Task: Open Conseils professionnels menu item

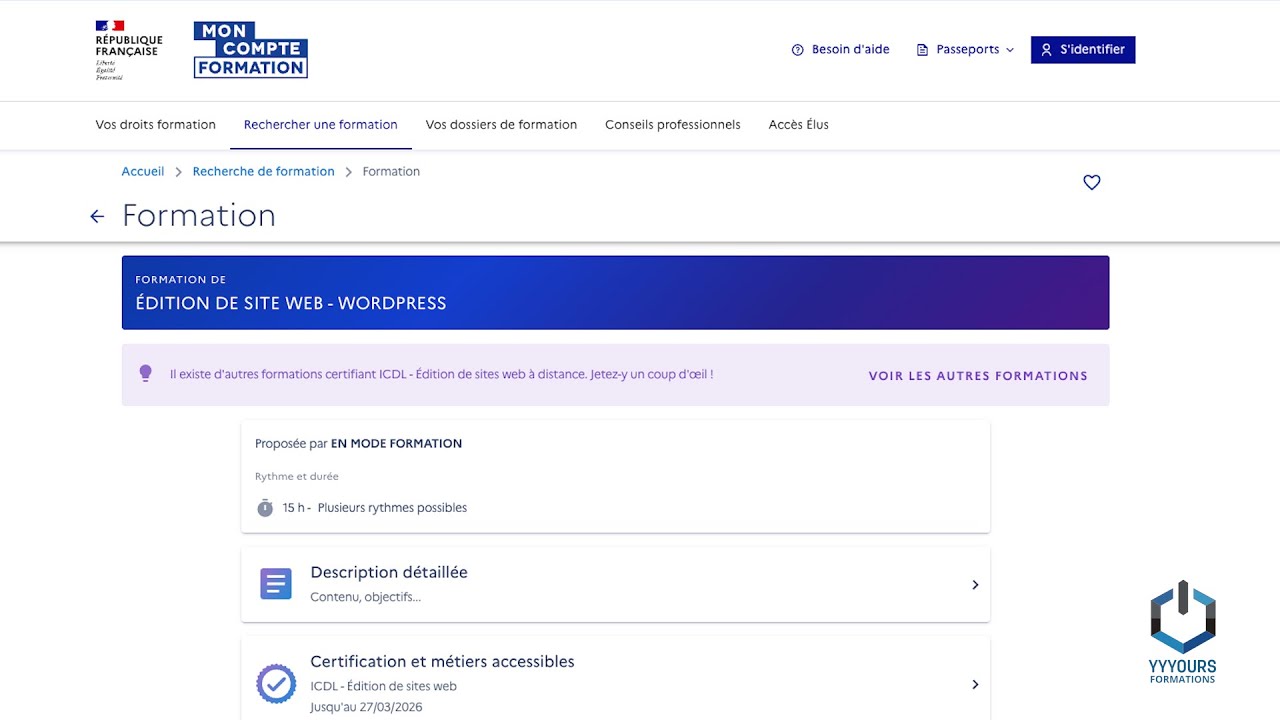Action: [x=672, y=125]
